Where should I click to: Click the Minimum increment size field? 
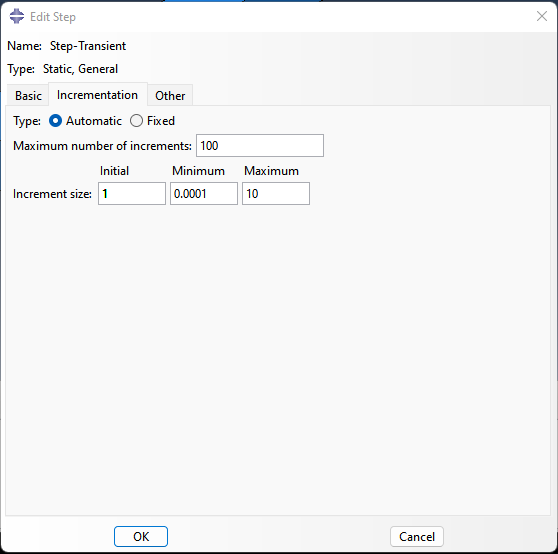[x=204, y=194]
